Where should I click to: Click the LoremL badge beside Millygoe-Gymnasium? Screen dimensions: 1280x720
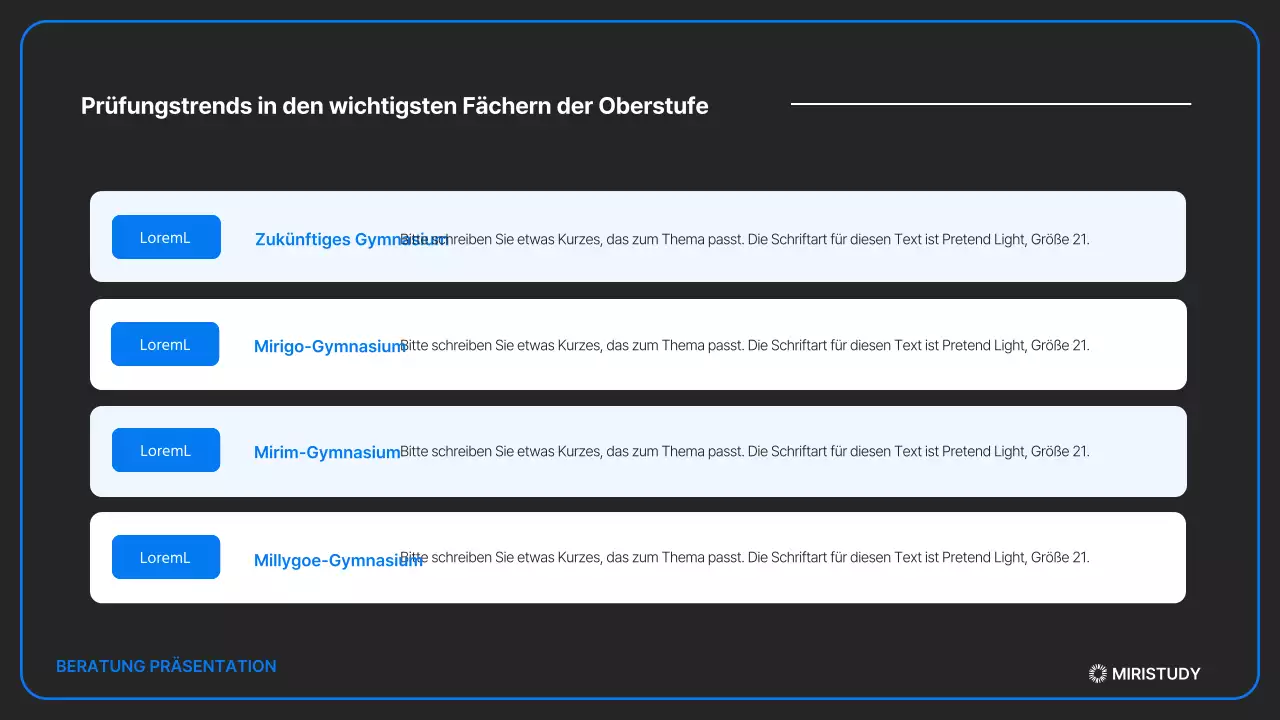166,557
